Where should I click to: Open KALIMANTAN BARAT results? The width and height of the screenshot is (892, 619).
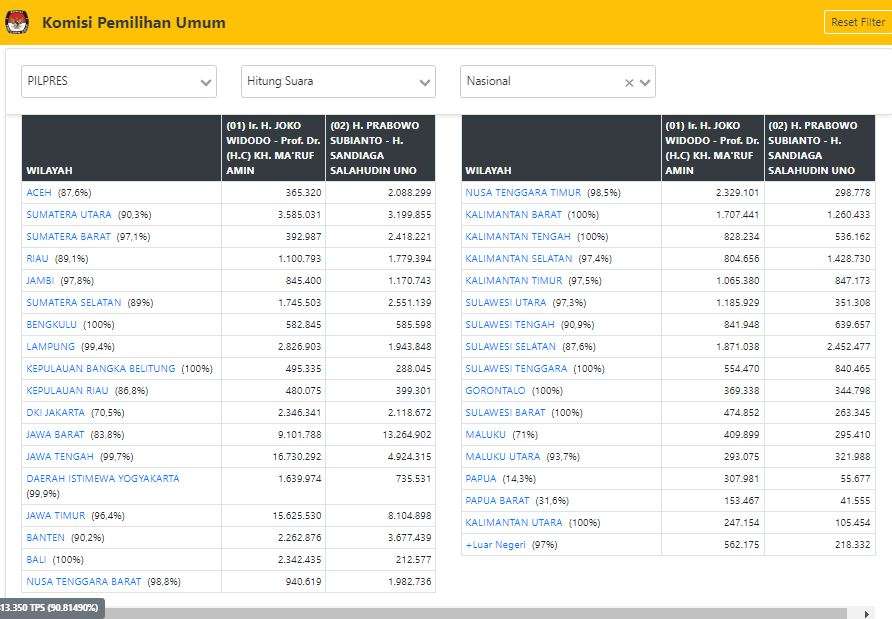click(x=513, y=214)
